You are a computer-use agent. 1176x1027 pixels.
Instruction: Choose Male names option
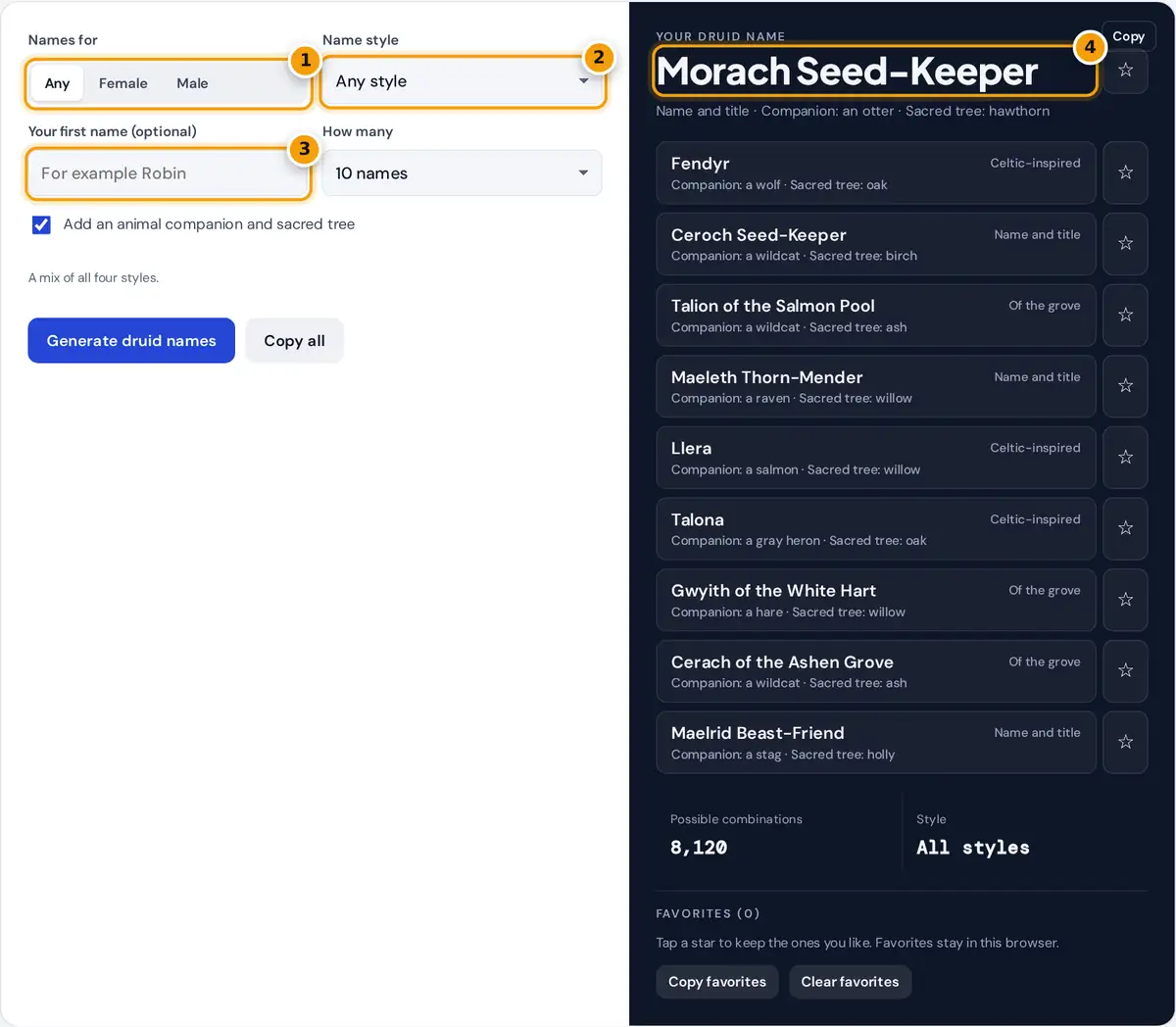click(x=192, y=83)
